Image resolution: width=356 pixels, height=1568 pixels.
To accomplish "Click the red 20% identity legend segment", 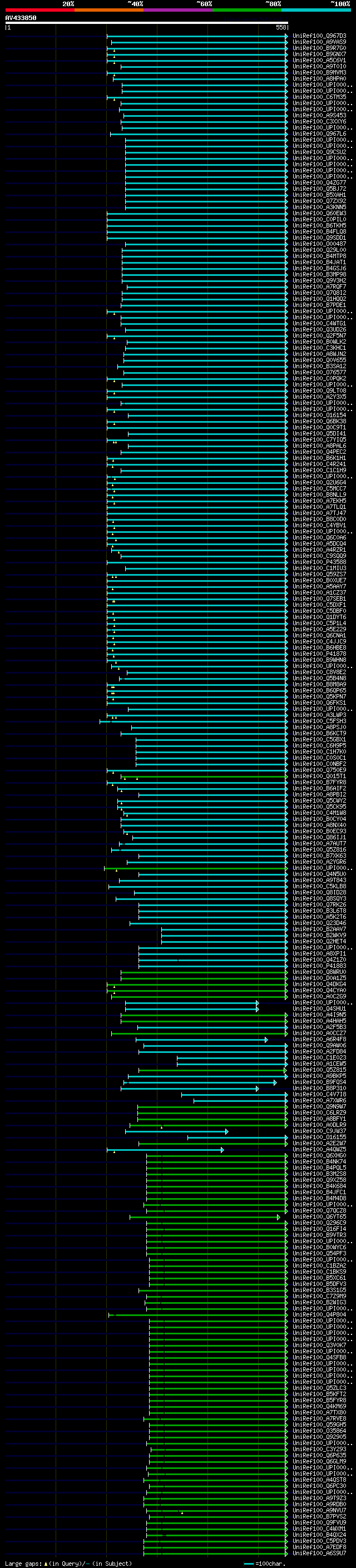I will coord(39,10).
